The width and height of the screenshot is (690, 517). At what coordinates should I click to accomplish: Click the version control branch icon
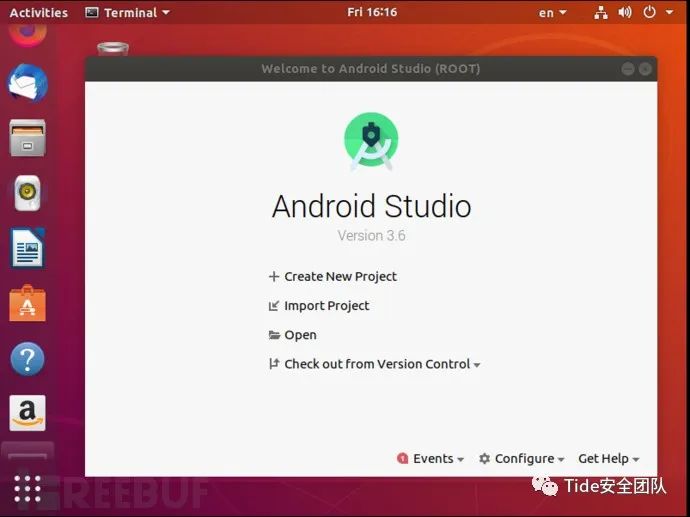(274, 363)
